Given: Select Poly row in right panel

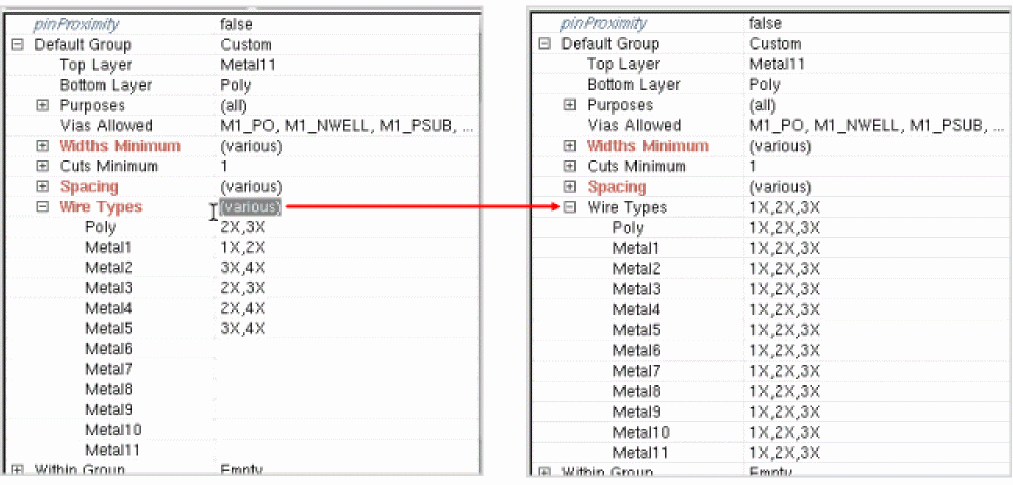Looking at the screenshot, I should pyautogui.click(x=768, y=227).
